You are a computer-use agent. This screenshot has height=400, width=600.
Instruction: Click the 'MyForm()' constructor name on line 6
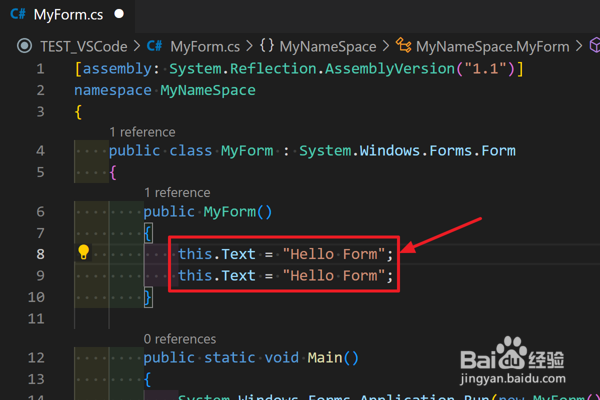(238, 212)
